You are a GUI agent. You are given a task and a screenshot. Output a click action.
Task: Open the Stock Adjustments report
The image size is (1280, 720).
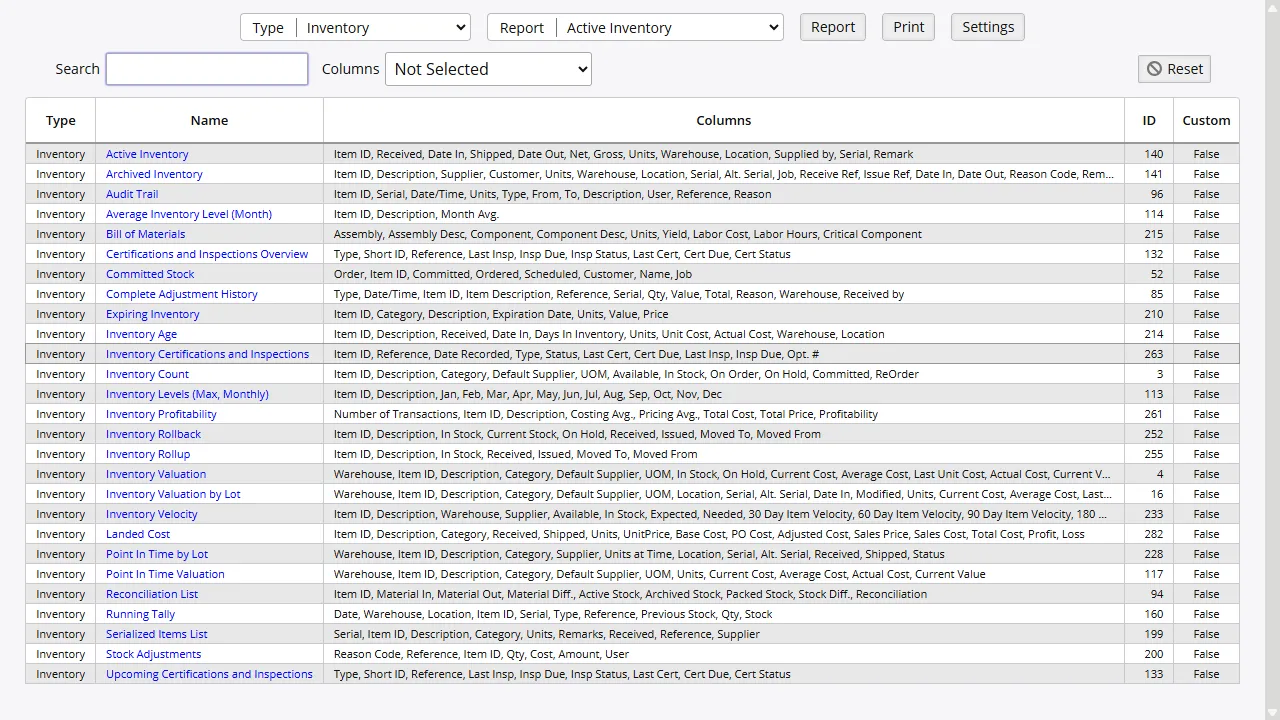tap(153, 654)
